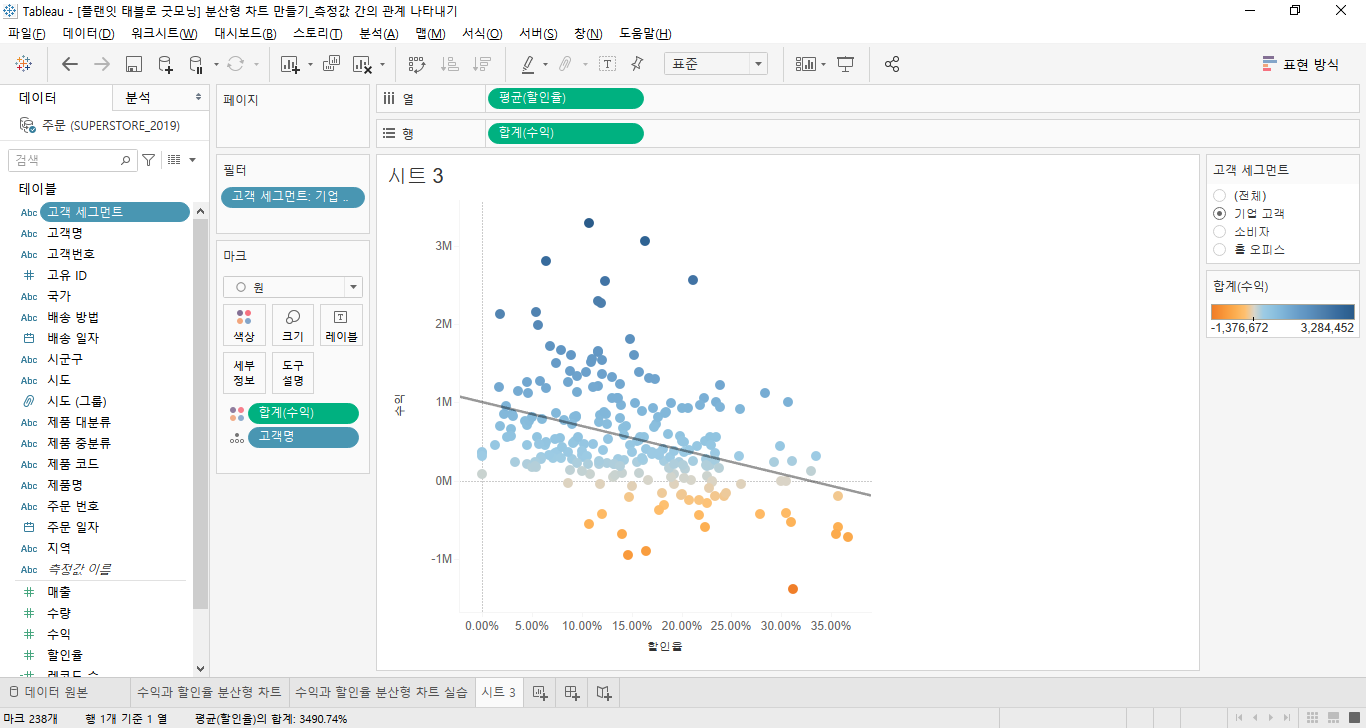
Task: Toggle mark labels T icon
Action: click(x=607, y=64)
